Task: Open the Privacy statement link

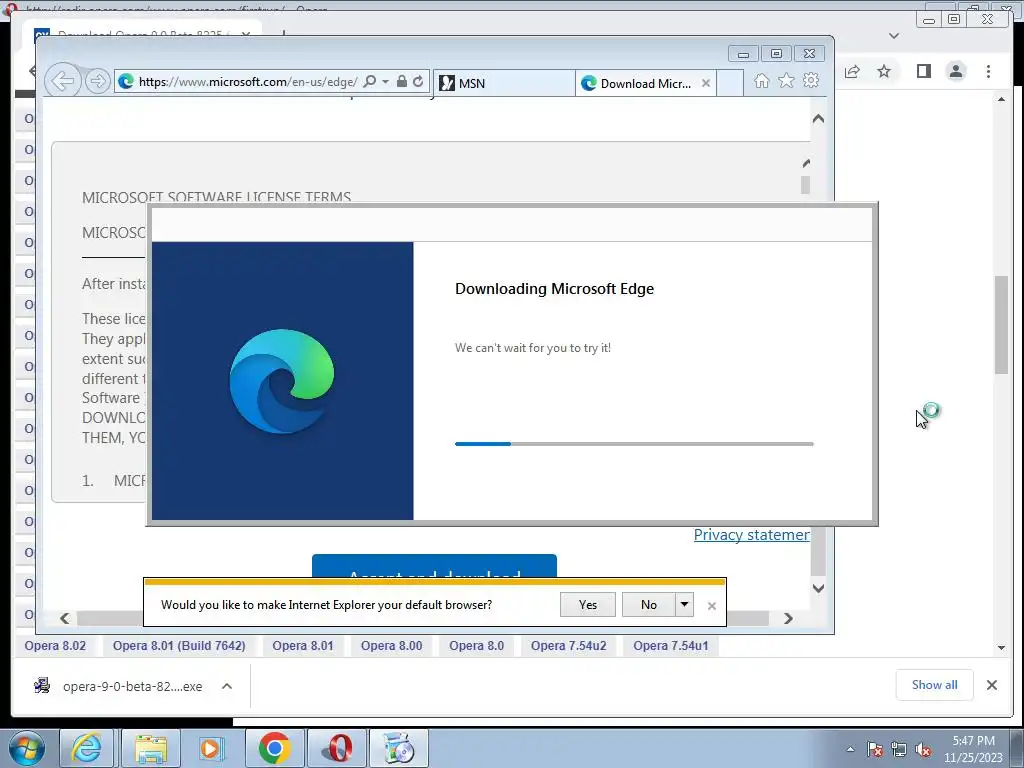Action: pos(751,535)
